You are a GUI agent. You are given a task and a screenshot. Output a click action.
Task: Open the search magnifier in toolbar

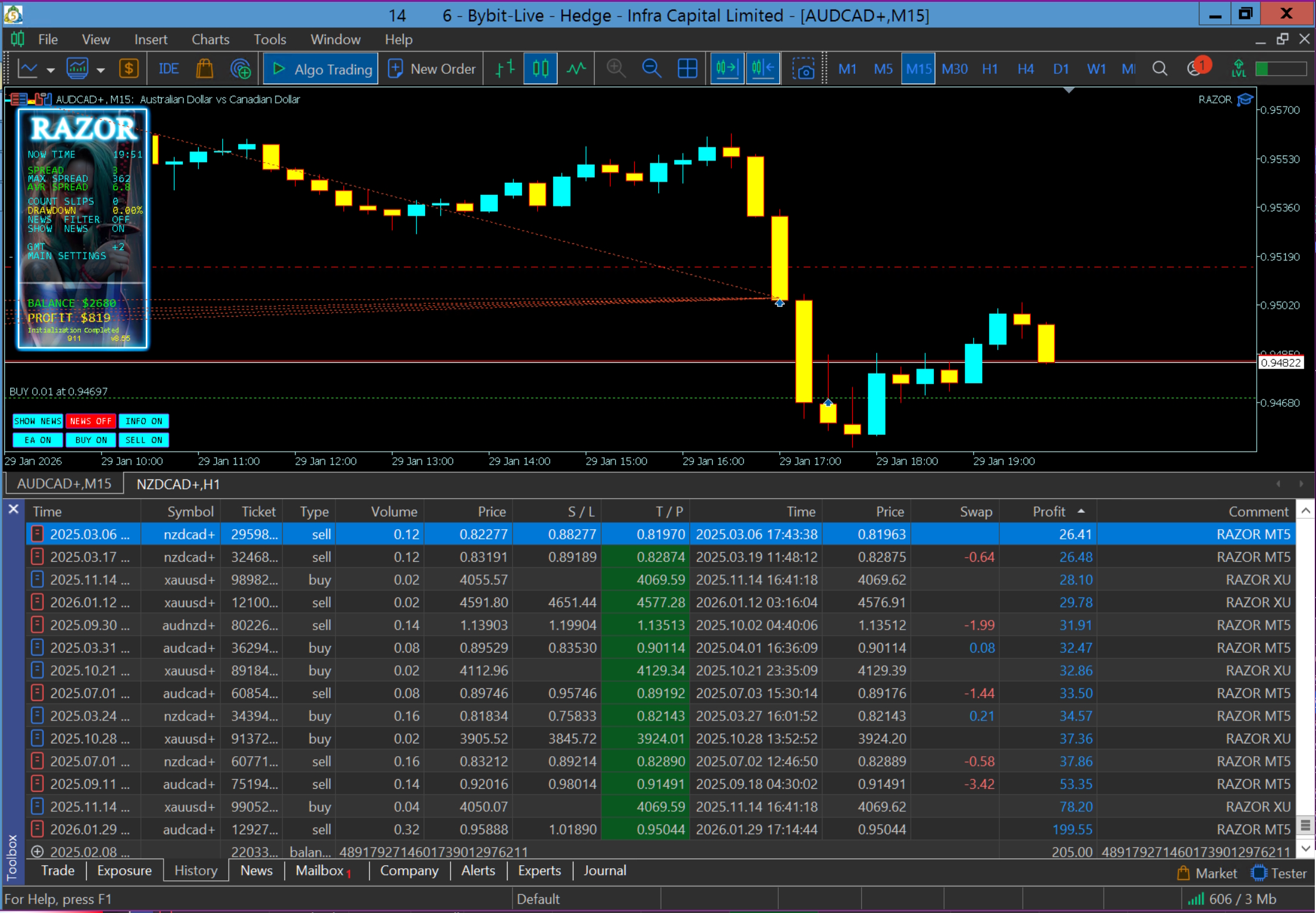pyautogui.click(x=1159, y=69)
